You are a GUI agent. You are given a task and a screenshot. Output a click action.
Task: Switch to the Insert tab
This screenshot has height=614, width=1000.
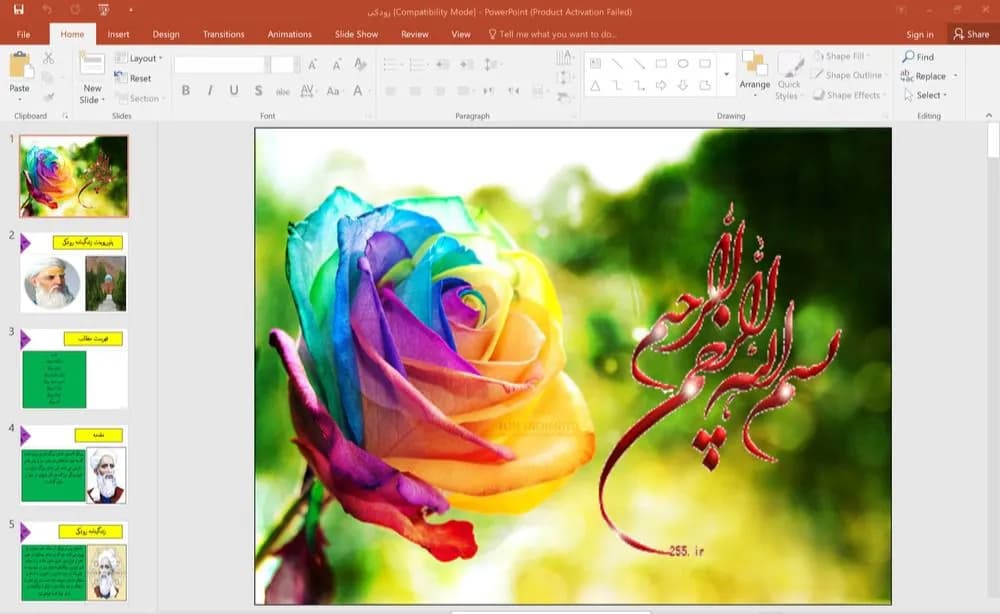point(118,34)
